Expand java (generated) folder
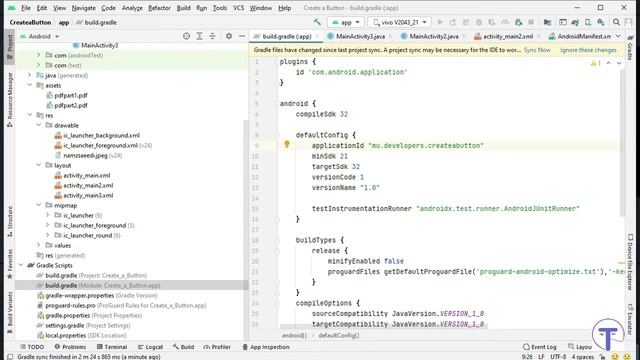Image resolution: width=640 pixels, height=360 pixels. click(x=30, y=75)
